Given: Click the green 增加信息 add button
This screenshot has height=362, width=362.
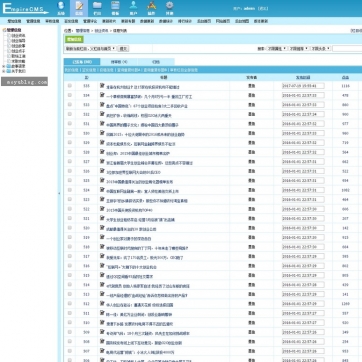Looking at the screenshot, I should [74, 39].
